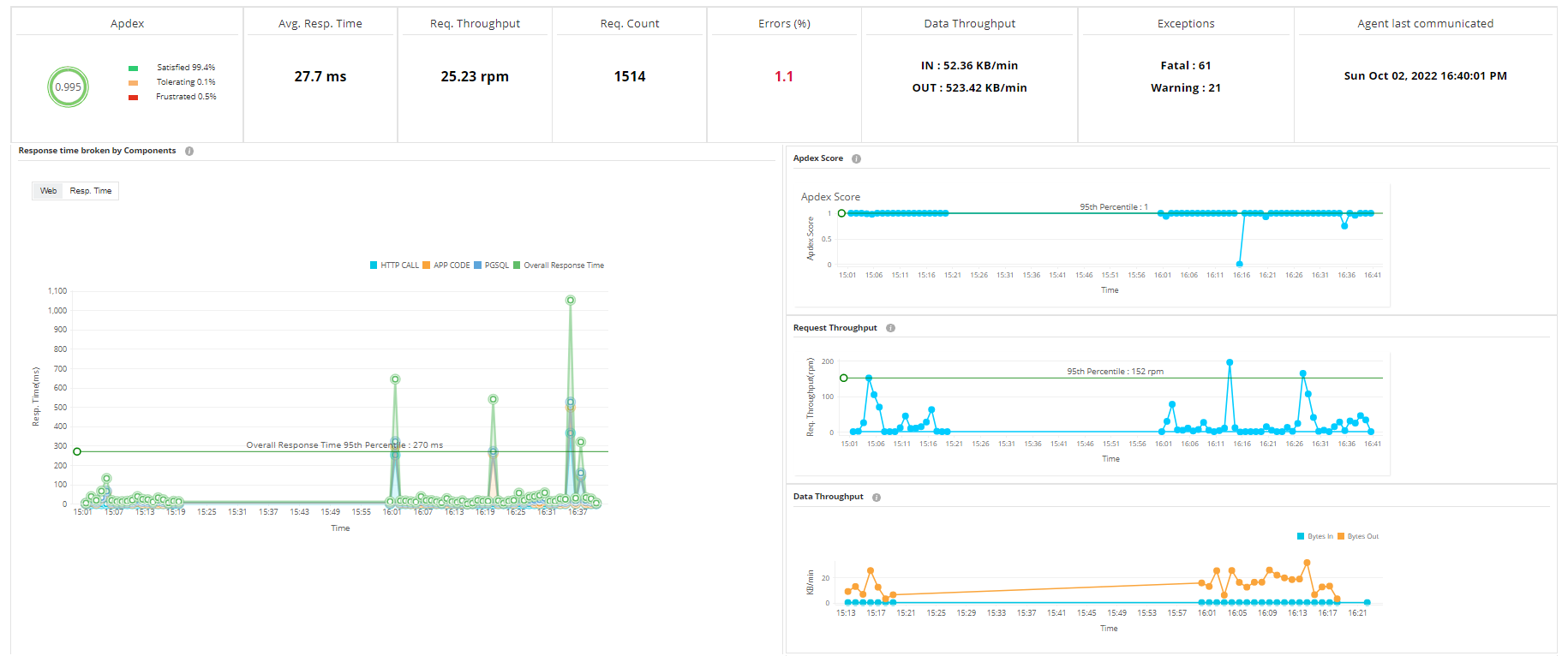The image size is (1568, 656).
Task: Switch to the Resp. Time tab
Action: [x=91, y=191]
